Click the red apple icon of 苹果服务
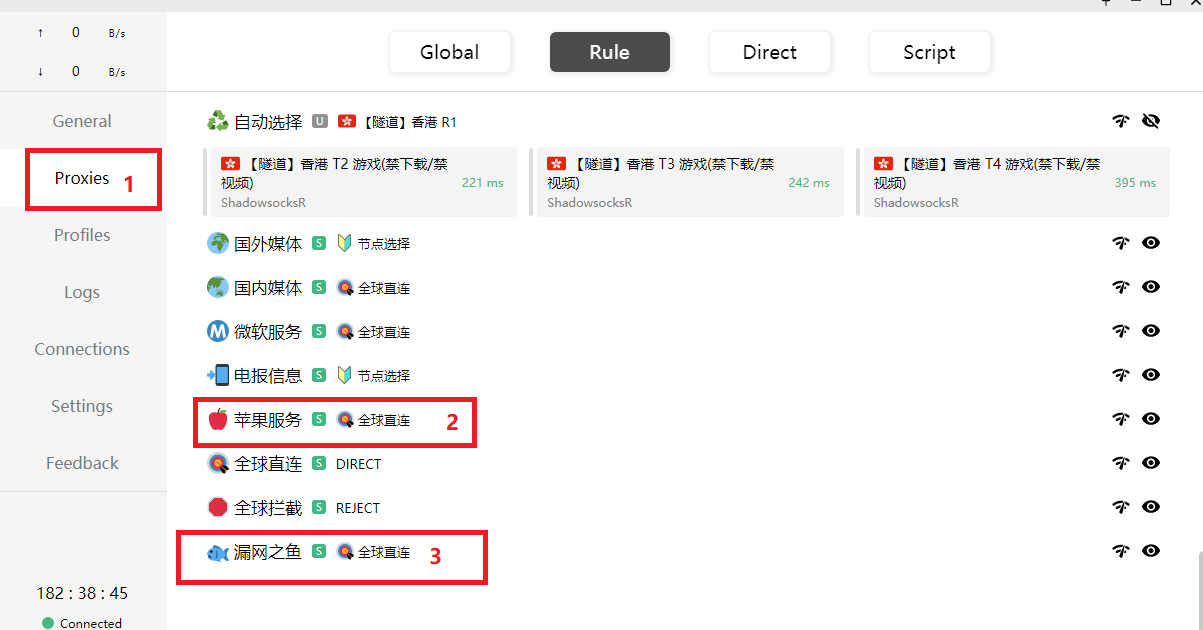The image size is (1203, 630). coord(217,420)
